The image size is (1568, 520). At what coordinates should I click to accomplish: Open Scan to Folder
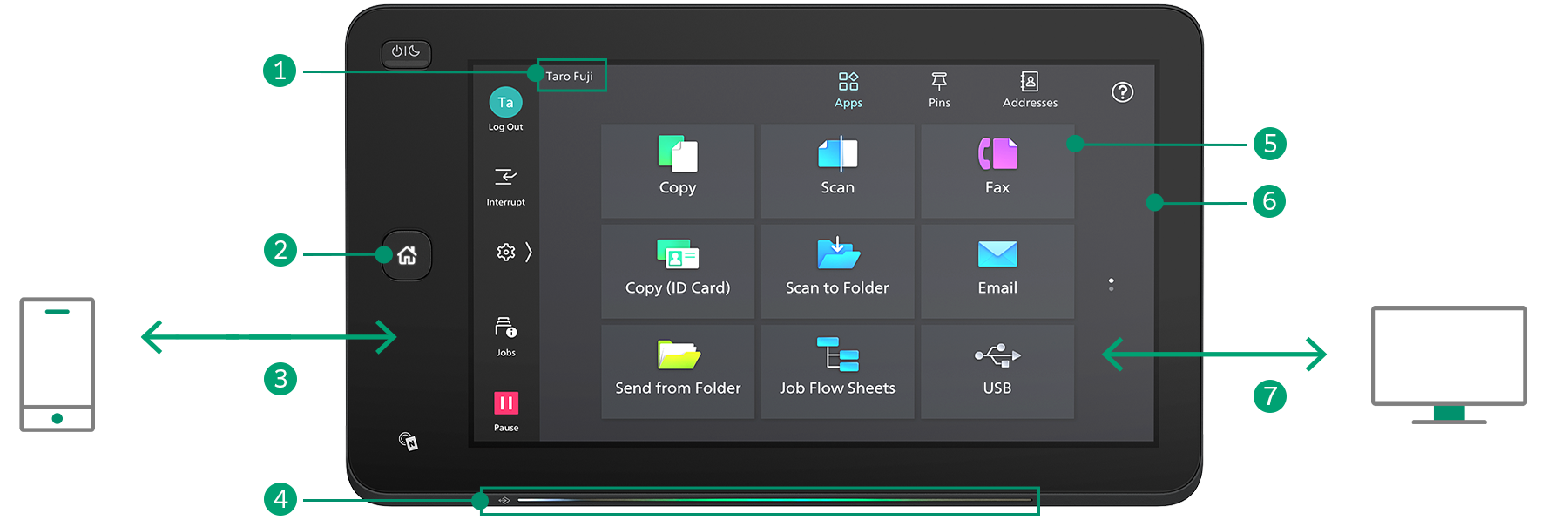(x=837, y=271)
